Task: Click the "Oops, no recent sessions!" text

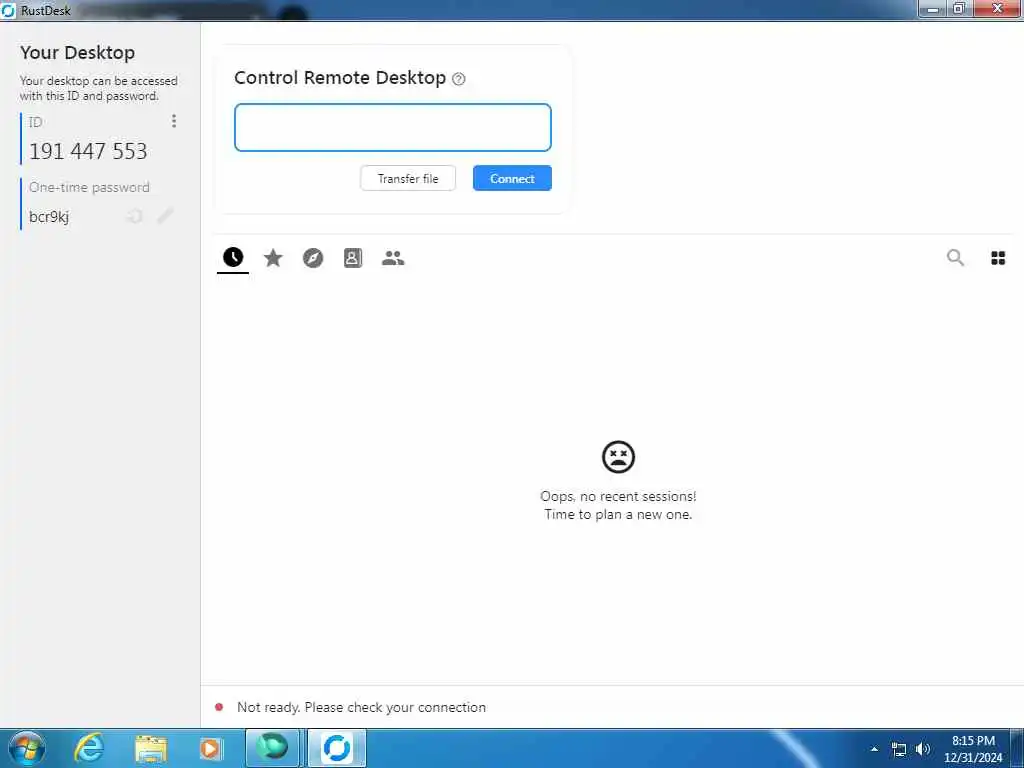Action: [618, 496]
